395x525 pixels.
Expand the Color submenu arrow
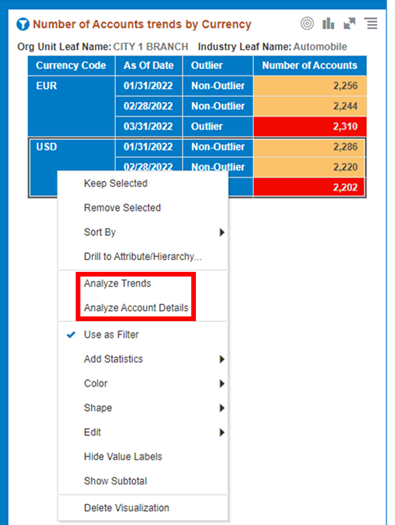pyautogui.click(x=221, y=384)
